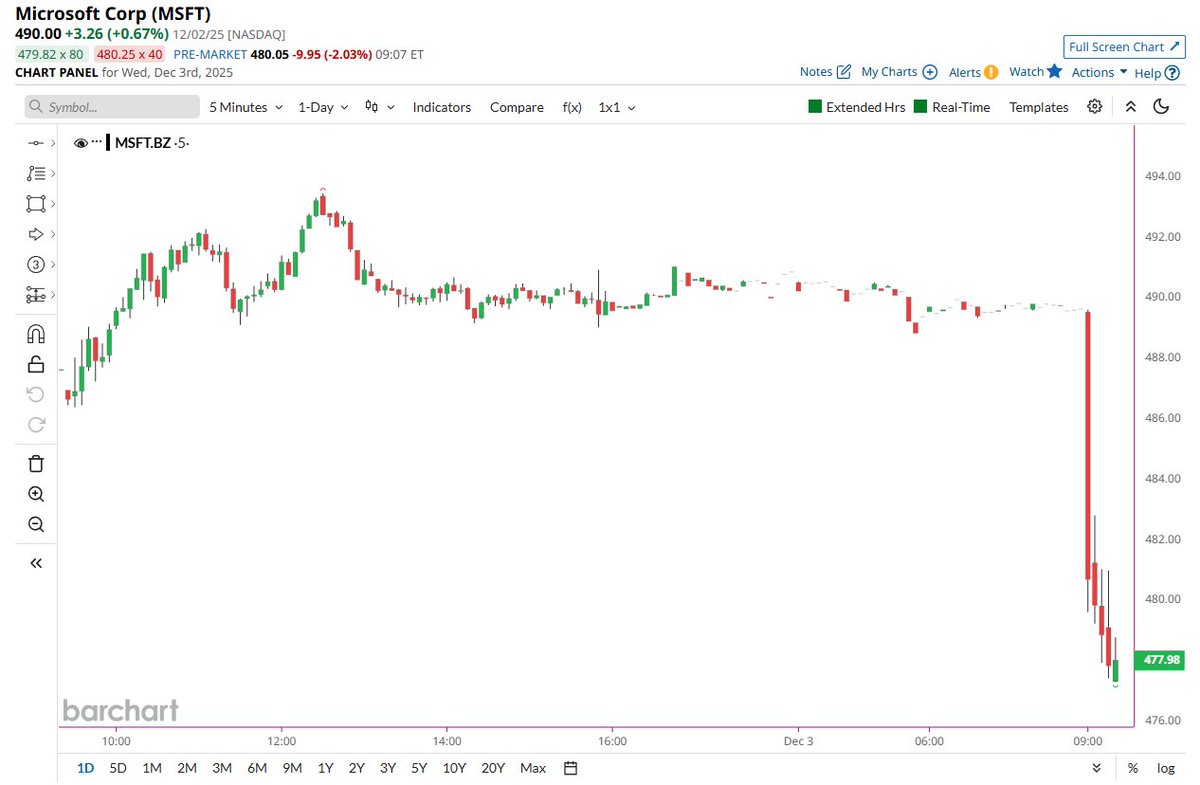Select the 2M period tab
Viewport: 1200px width, 785px height.
[x=187, y=768]
